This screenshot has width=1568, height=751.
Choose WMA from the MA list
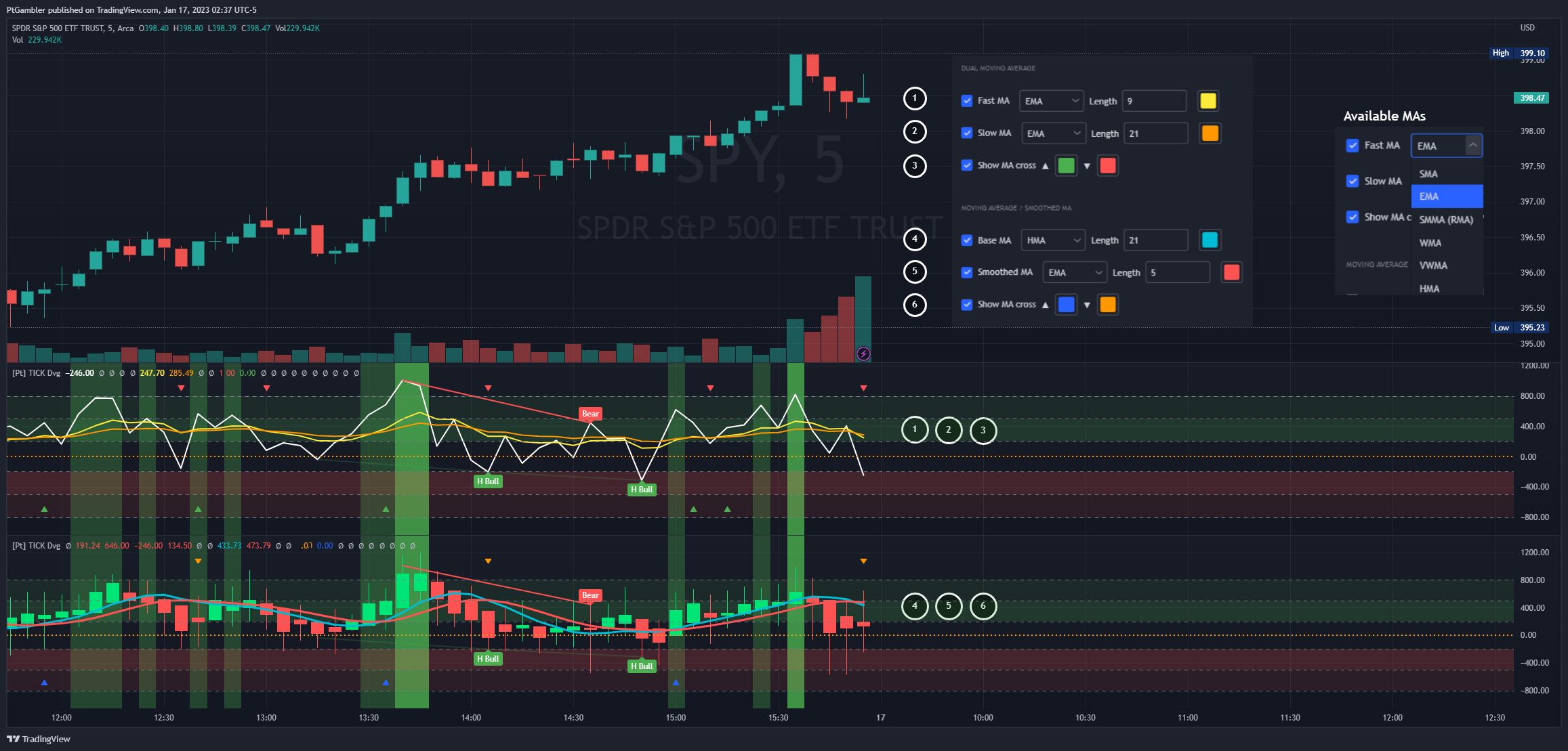[1447, 242]
